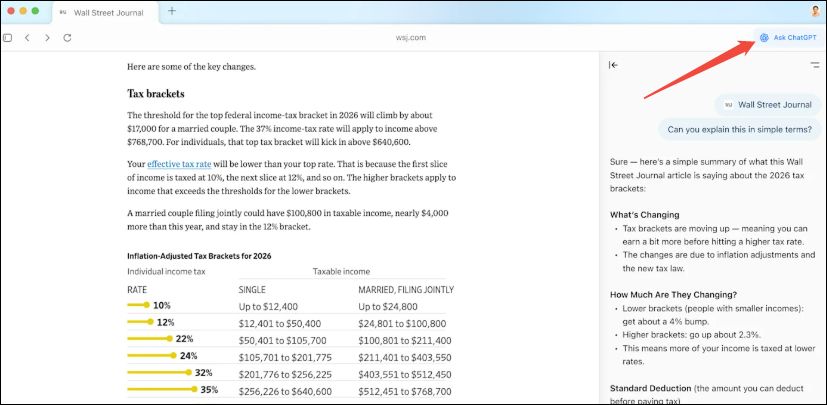Viewport: 827px width, 405px height.
Task: Open the effective tax rate link
Action: pos(178,163)
